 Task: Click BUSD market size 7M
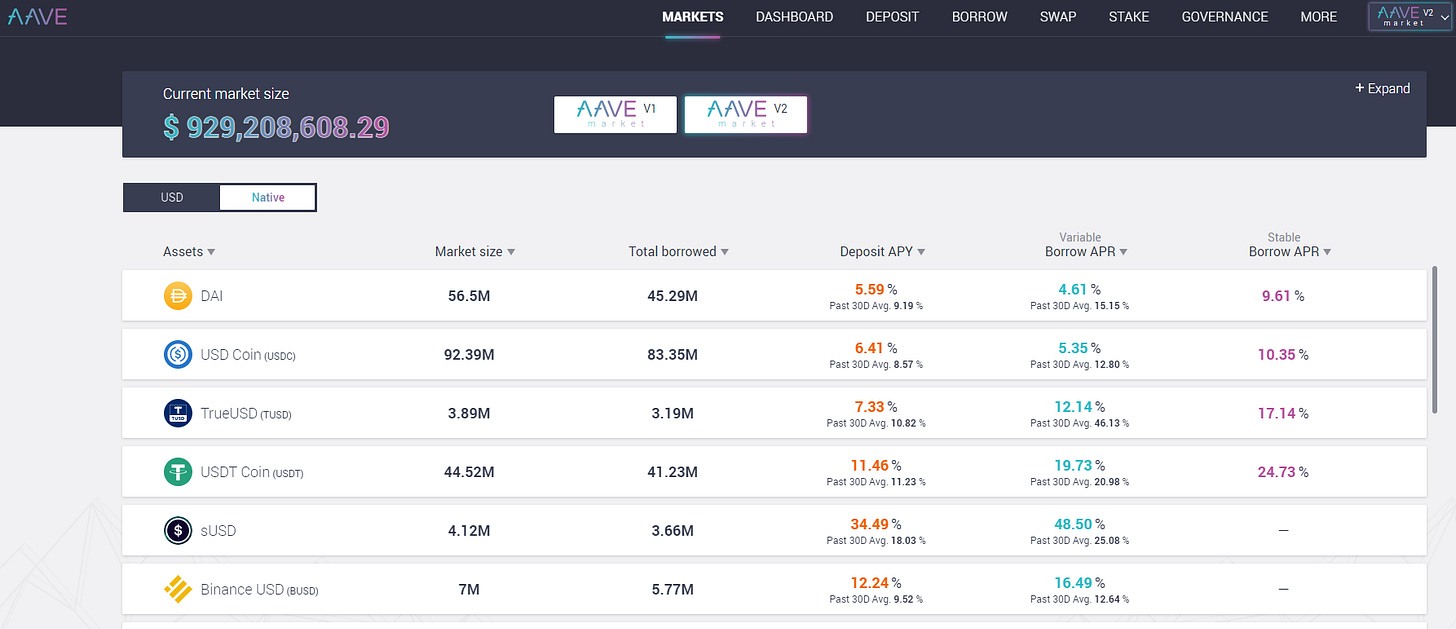click(x=469, y=590)
